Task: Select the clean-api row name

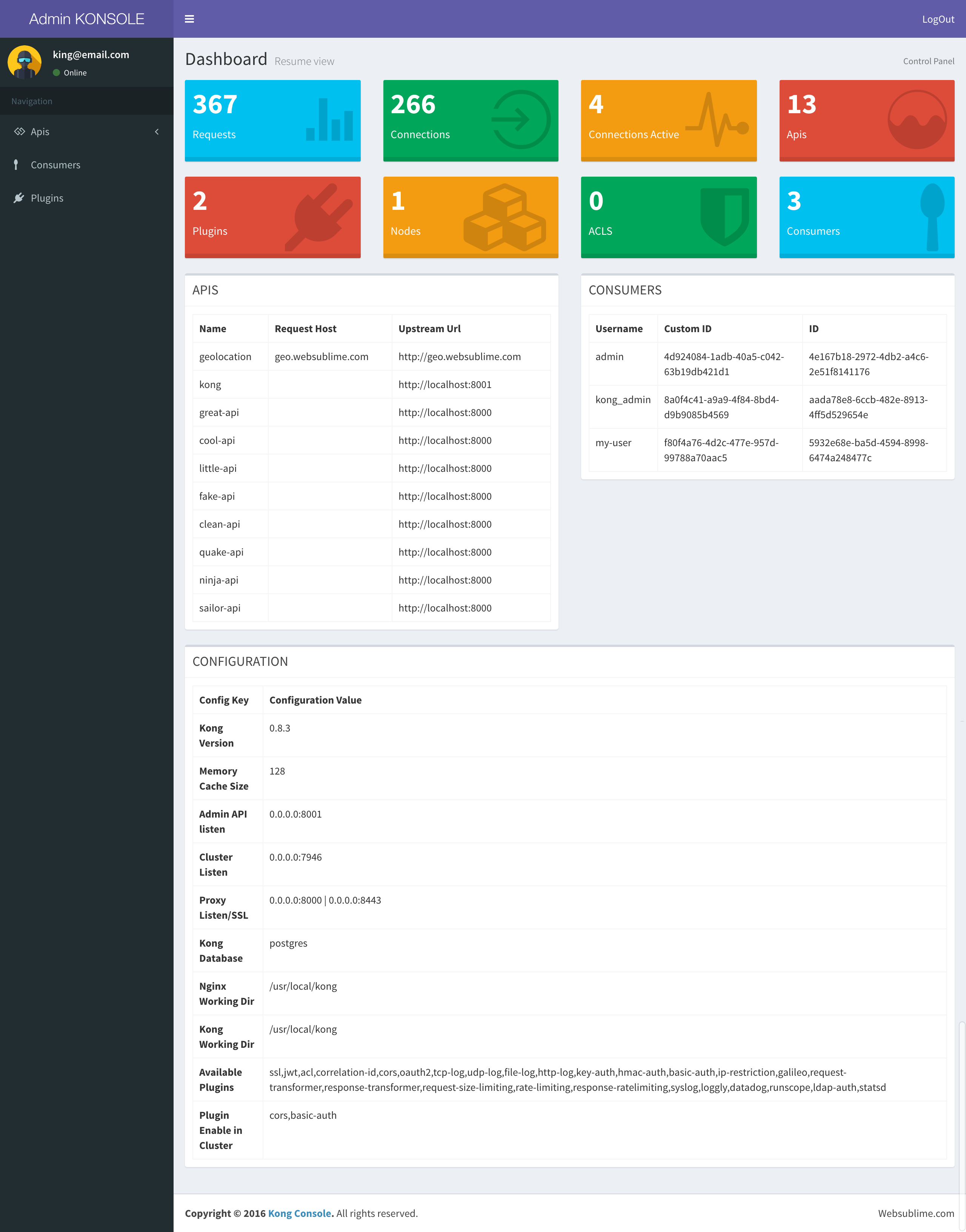Action: [220, 524]
